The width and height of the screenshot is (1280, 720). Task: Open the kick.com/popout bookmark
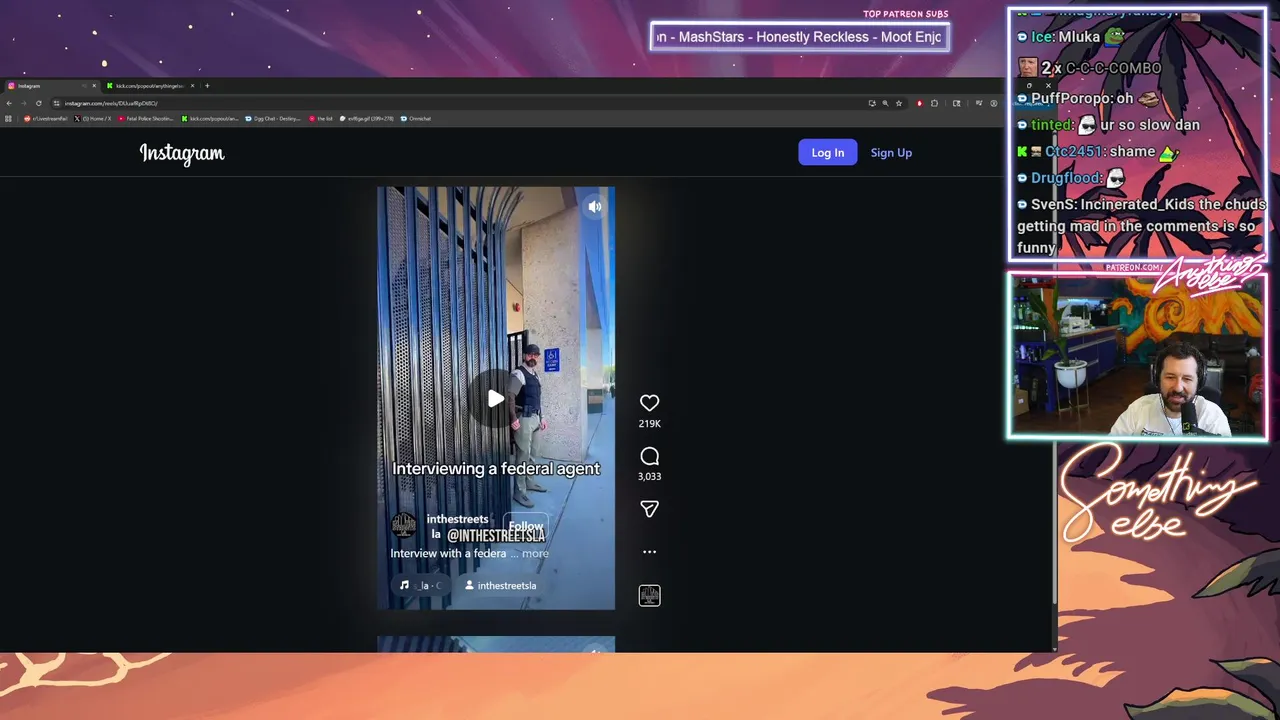pos(210,119)
